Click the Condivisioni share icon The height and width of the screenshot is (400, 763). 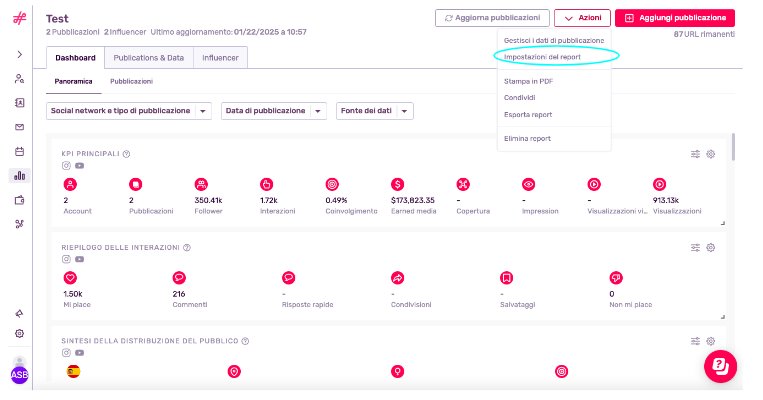pos(398,278)
